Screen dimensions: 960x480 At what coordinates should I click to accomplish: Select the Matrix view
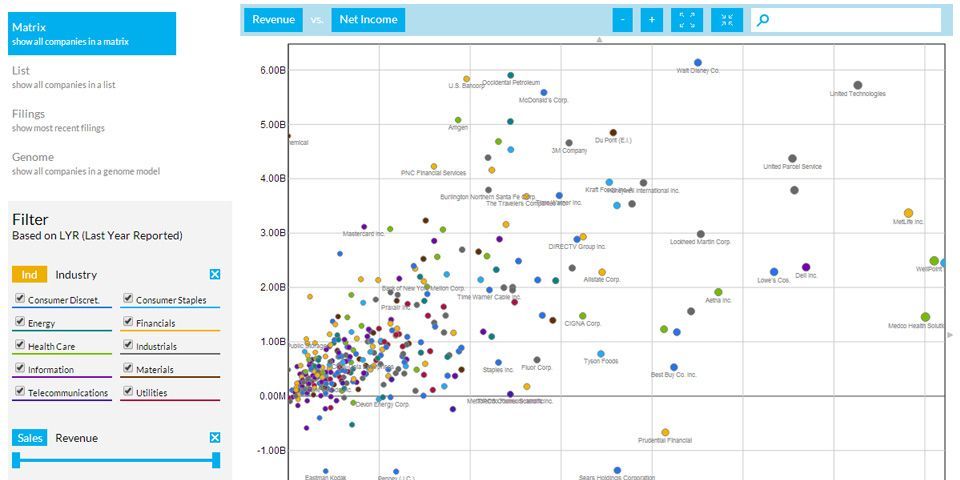click(92, 34)
